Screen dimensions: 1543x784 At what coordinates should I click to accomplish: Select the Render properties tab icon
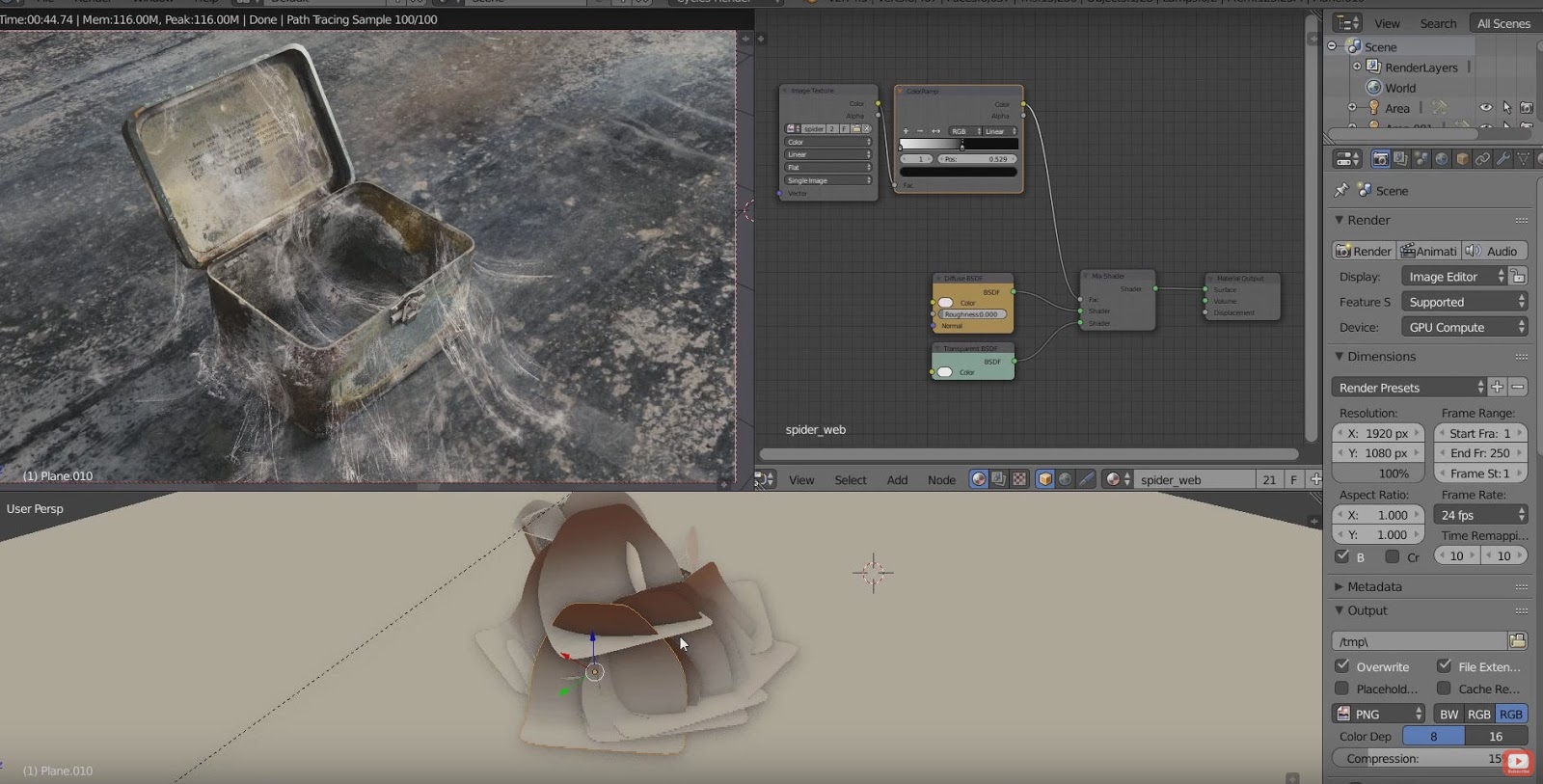(x=1380, y=159)
